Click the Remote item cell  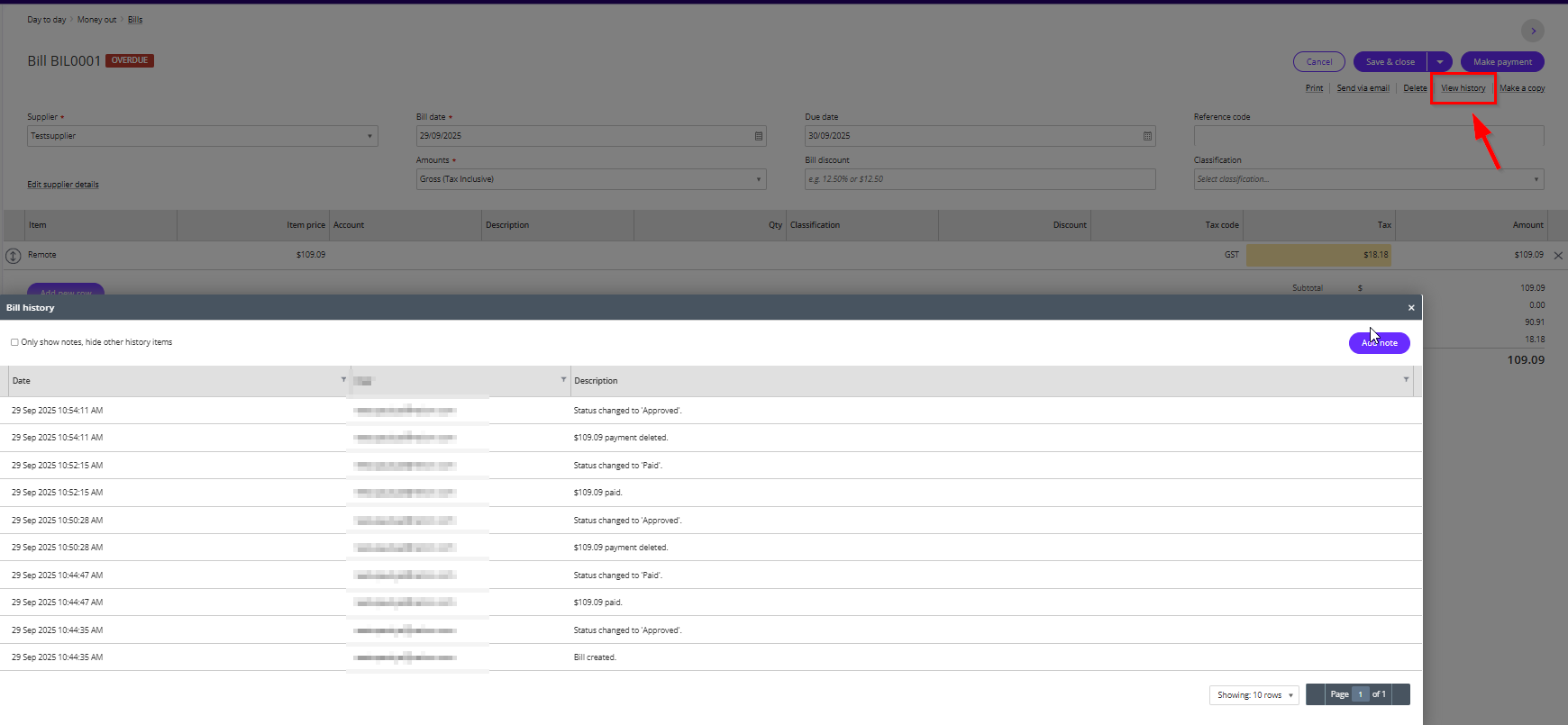(x=101, y=255)
